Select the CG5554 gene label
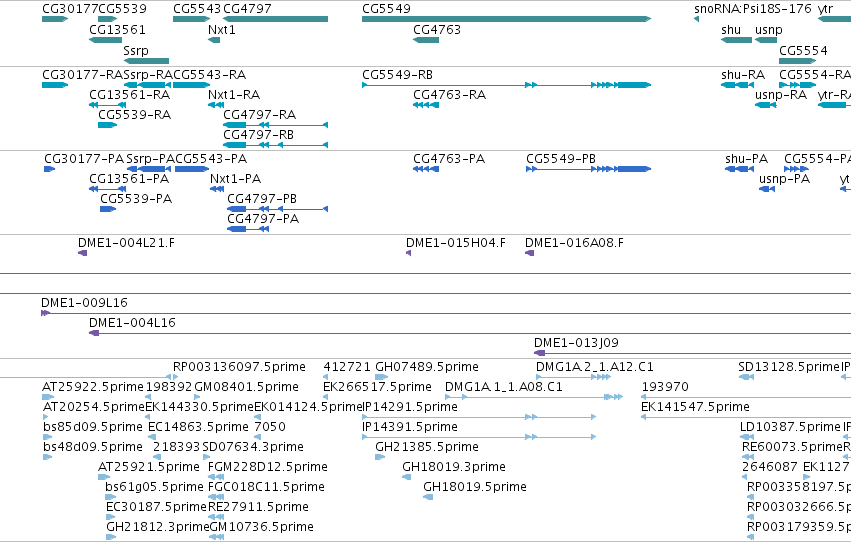 (803, 51)
